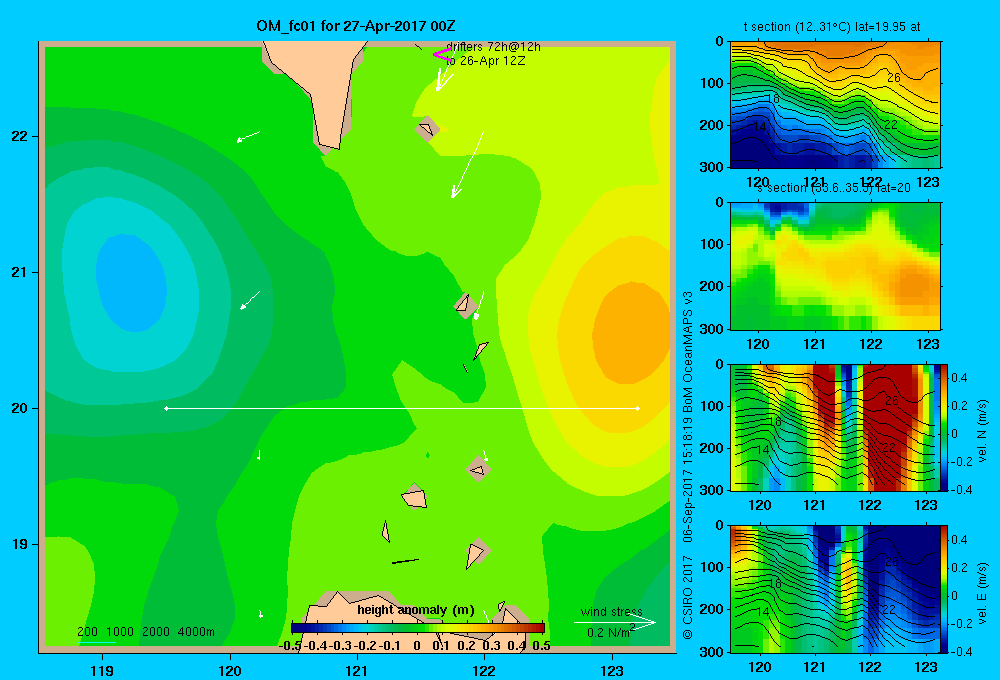Click the long white current arrow near 122E
The height and width of the screenshot is (680, 1000).
coord(467,165)
